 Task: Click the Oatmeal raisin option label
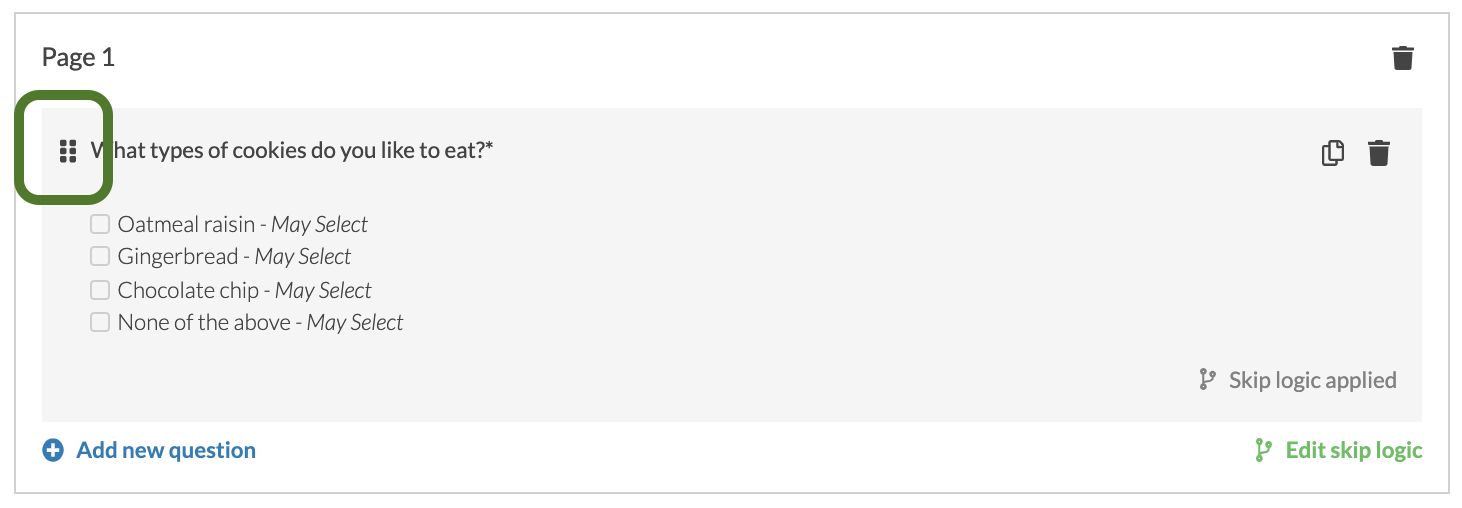click(186, 224)
